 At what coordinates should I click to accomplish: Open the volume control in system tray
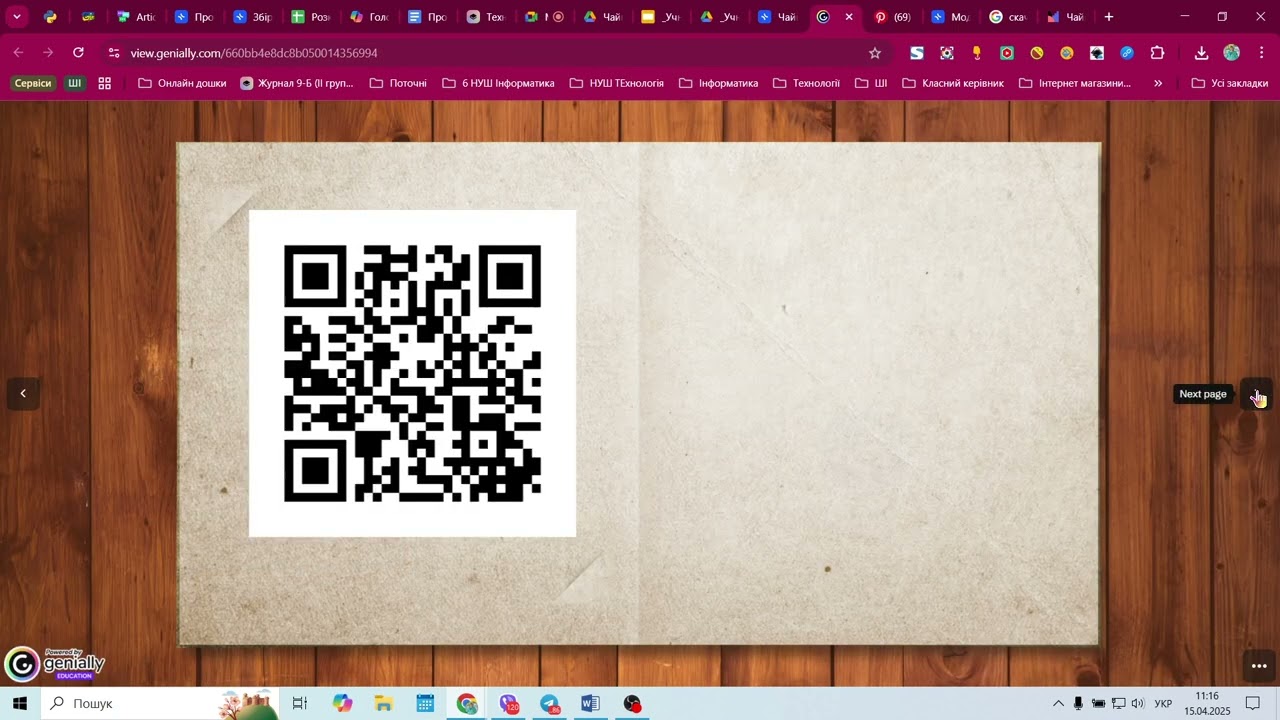pyautogui.click(x=1137, y=704)
